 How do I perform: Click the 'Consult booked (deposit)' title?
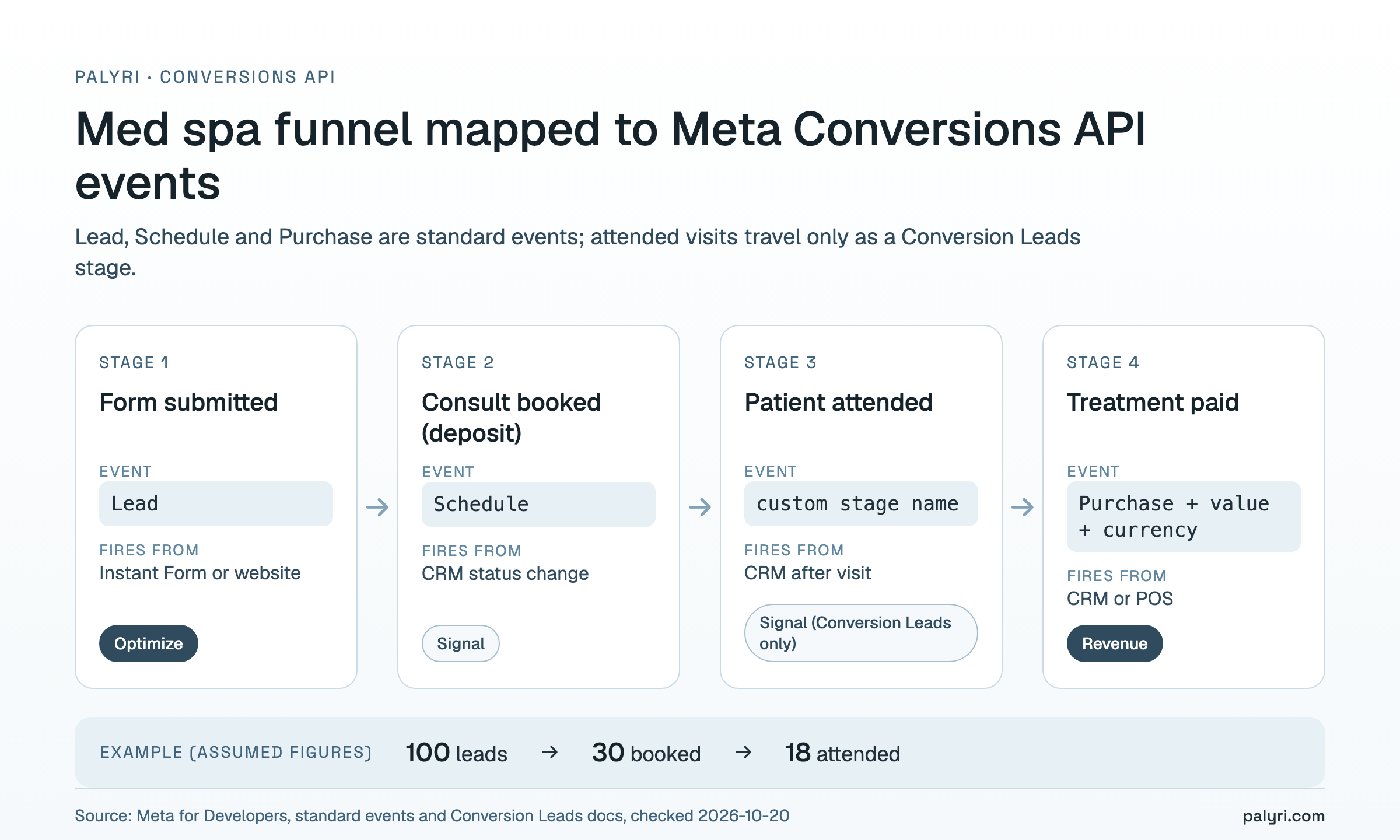tap(511, 418)
